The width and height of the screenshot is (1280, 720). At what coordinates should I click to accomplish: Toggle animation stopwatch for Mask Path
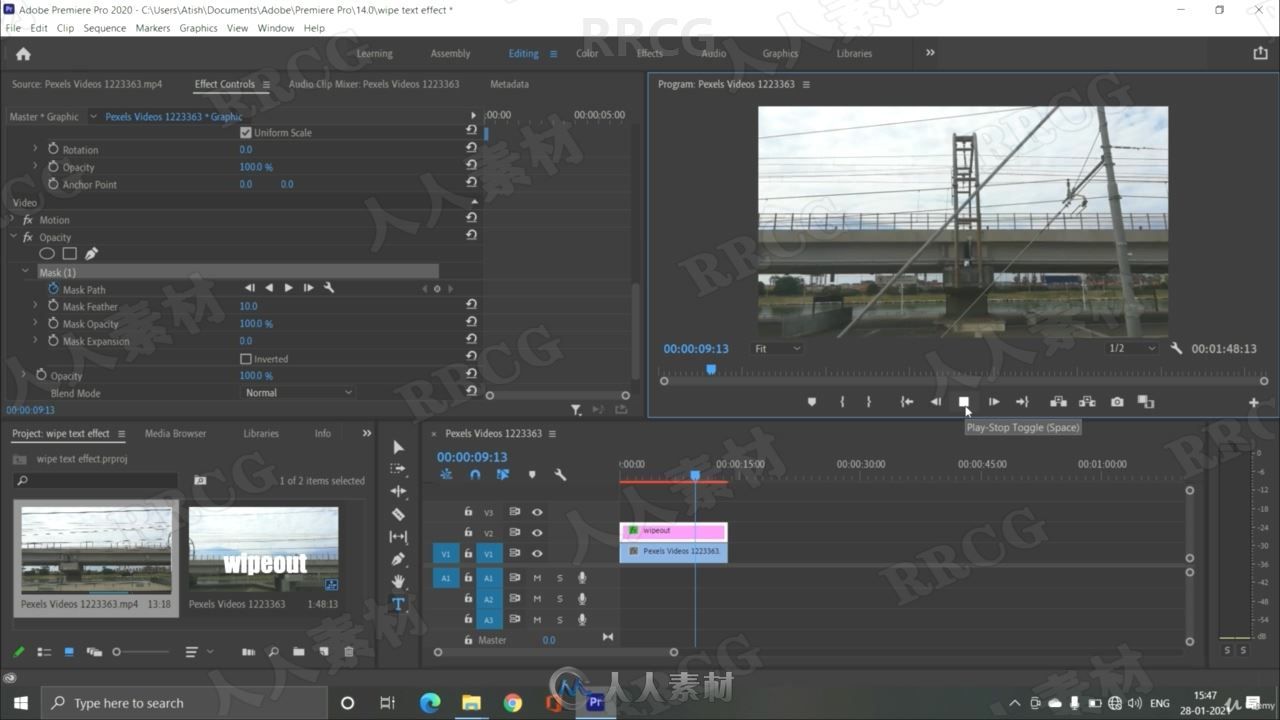click(53, 289)
